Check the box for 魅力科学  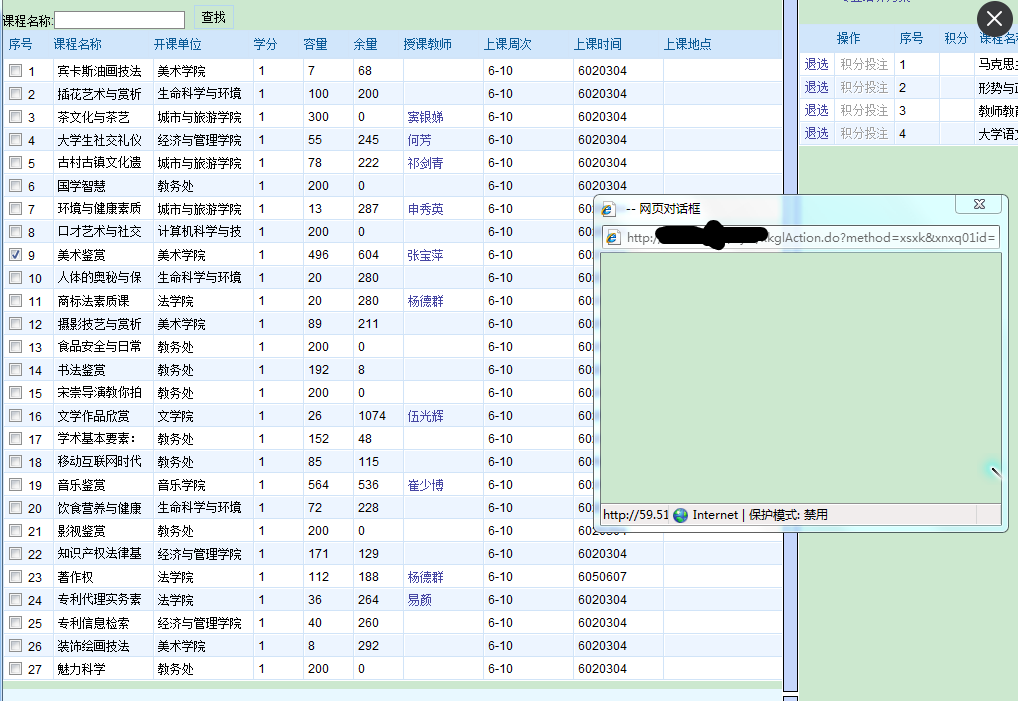[16, 668]
